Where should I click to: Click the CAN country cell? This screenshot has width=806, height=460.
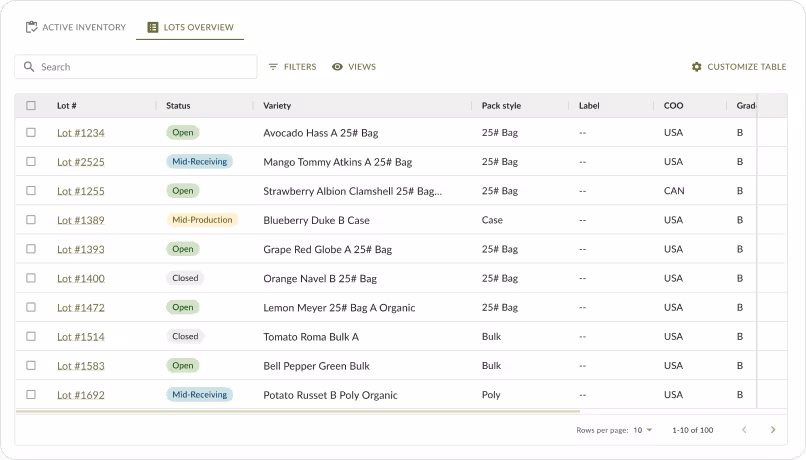(674, 191)
